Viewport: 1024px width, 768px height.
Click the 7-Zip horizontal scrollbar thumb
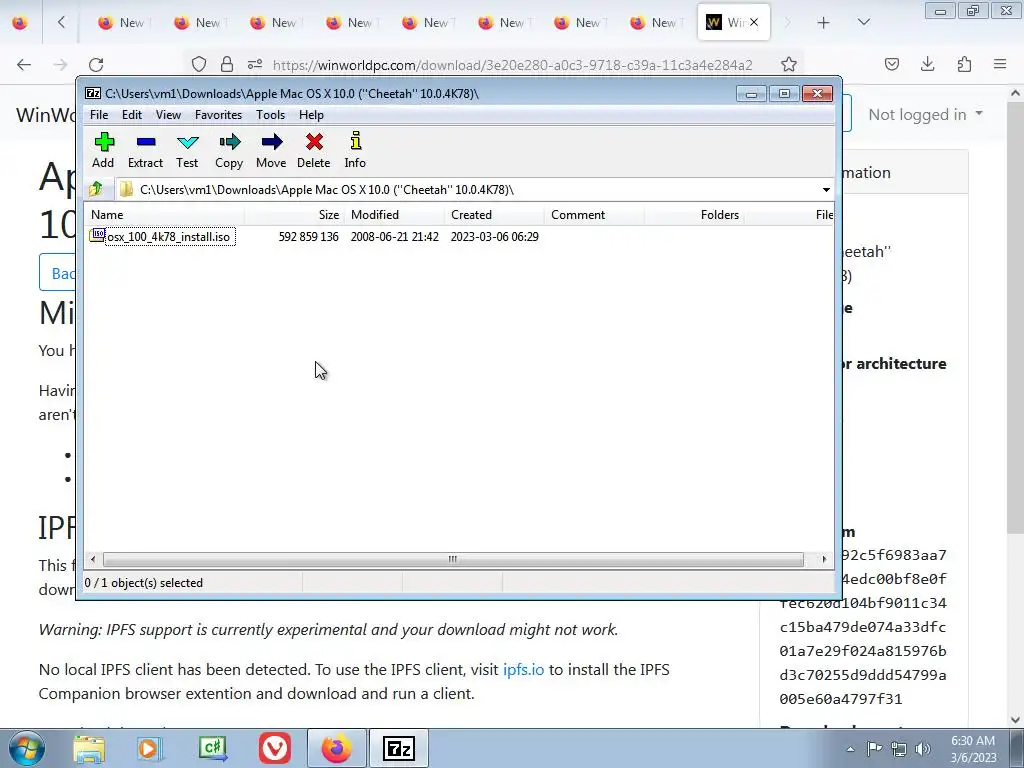453,559
